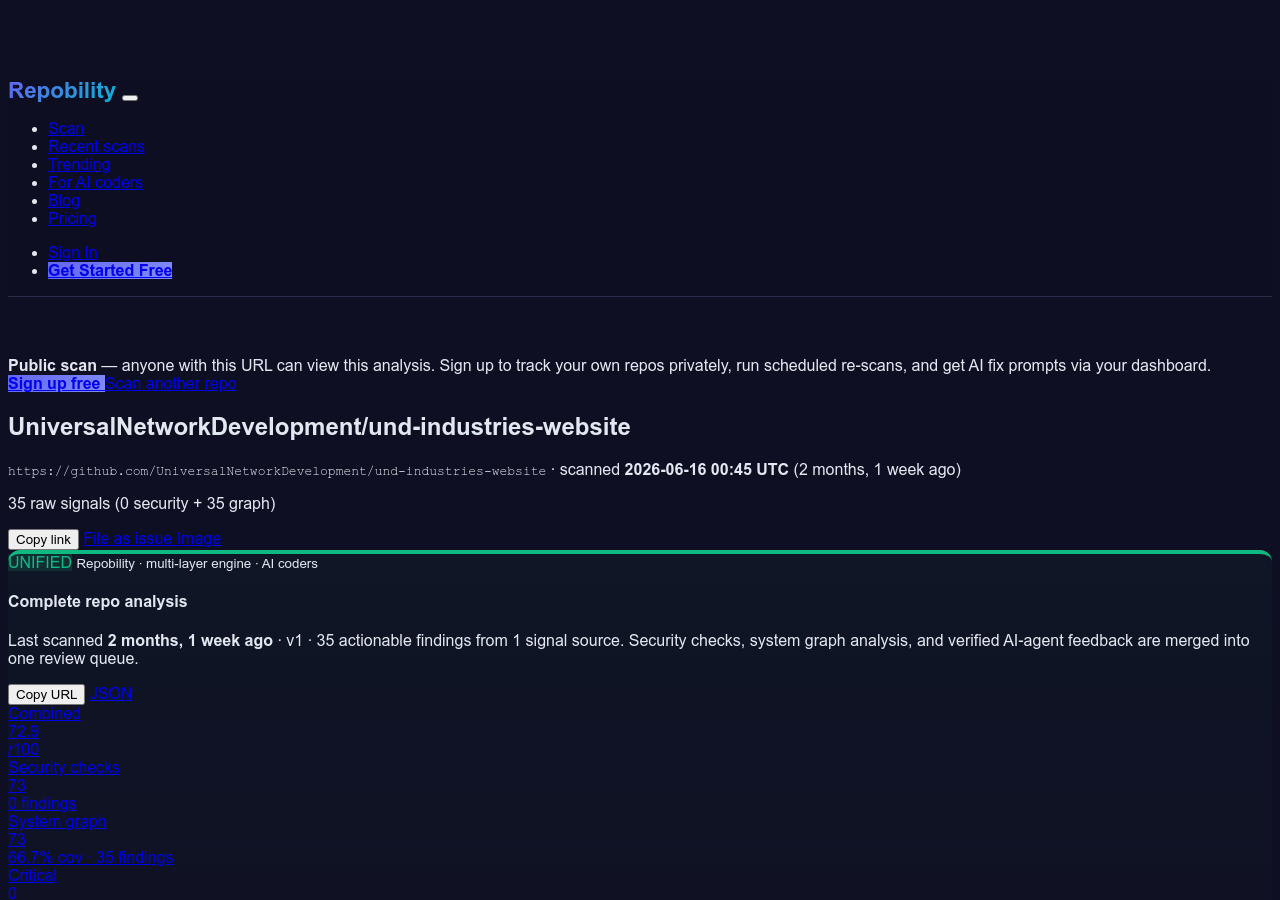The image size is (1280, 900).
Task: Click the Sign up free link
Action: (56, 383)
